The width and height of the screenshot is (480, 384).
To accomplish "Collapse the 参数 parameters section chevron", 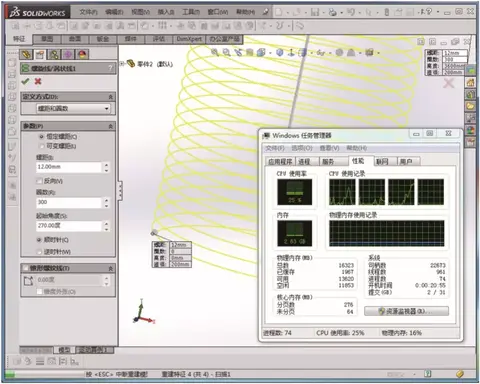I will pyautogui.click(x=111, y=126).
